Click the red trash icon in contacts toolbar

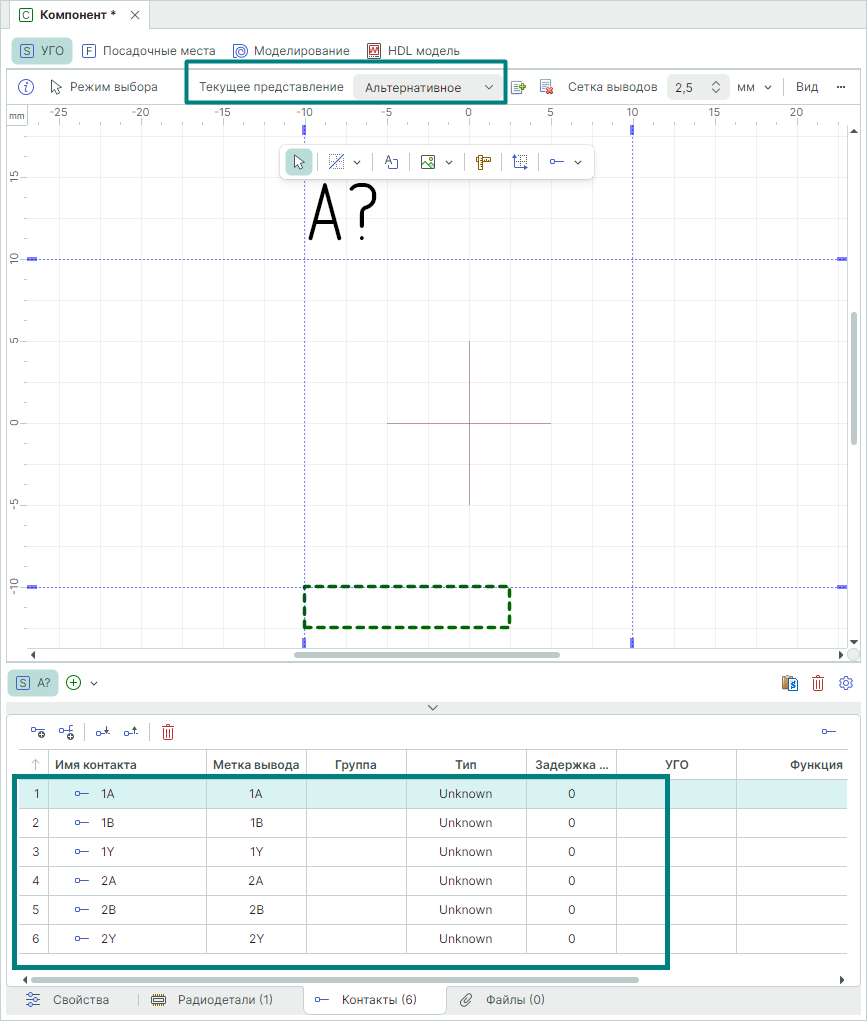(168, 732)
